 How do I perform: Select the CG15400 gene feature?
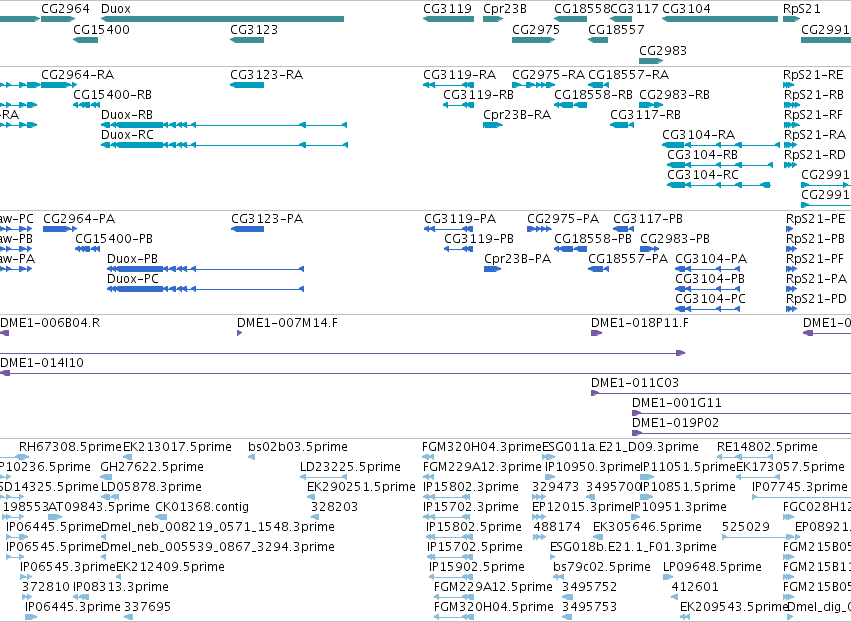point(86,40)
